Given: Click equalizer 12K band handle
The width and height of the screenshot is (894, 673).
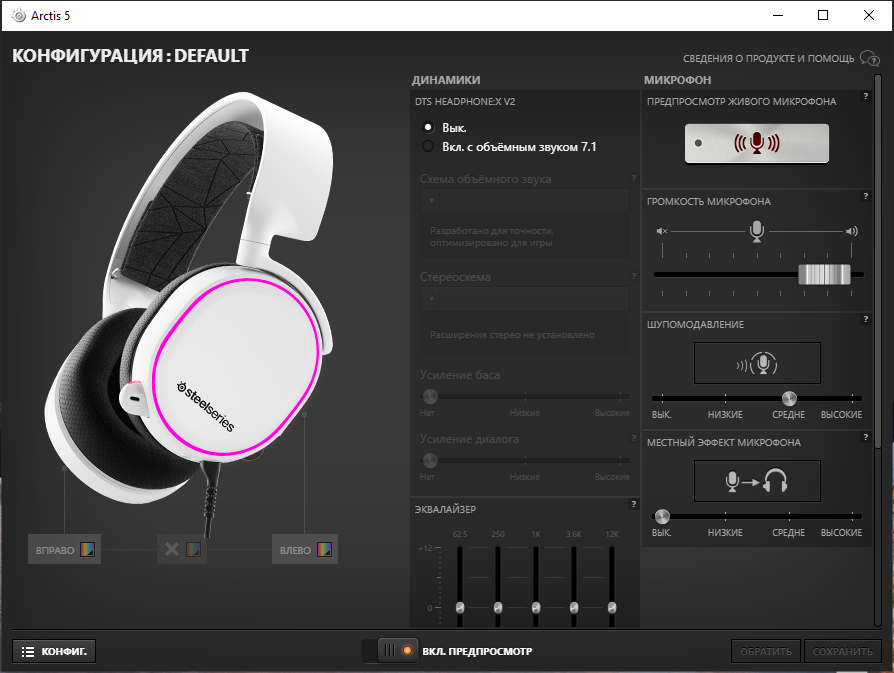Looking at the screenshot, I should point(612,607).
